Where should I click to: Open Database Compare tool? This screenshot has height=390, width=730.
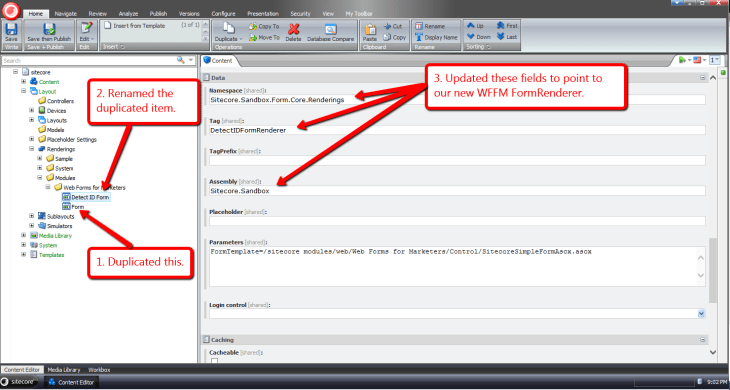click(x=331, y=33)
